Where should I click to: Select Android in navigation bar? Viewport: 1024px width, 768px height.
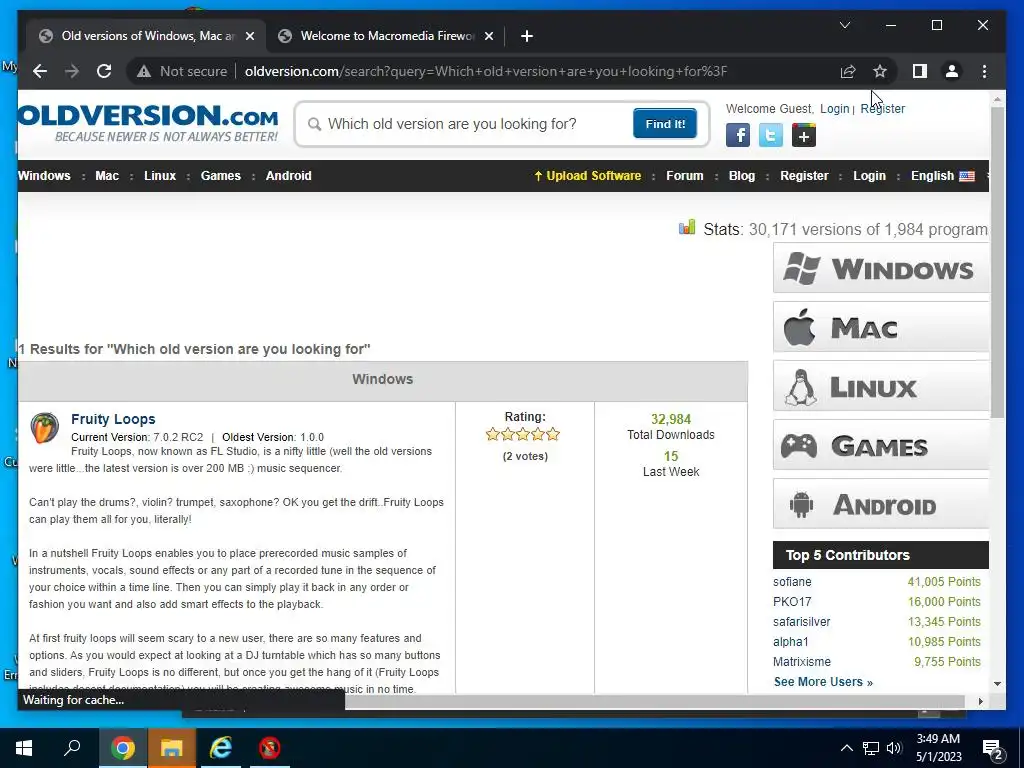[x=289, y=176]
